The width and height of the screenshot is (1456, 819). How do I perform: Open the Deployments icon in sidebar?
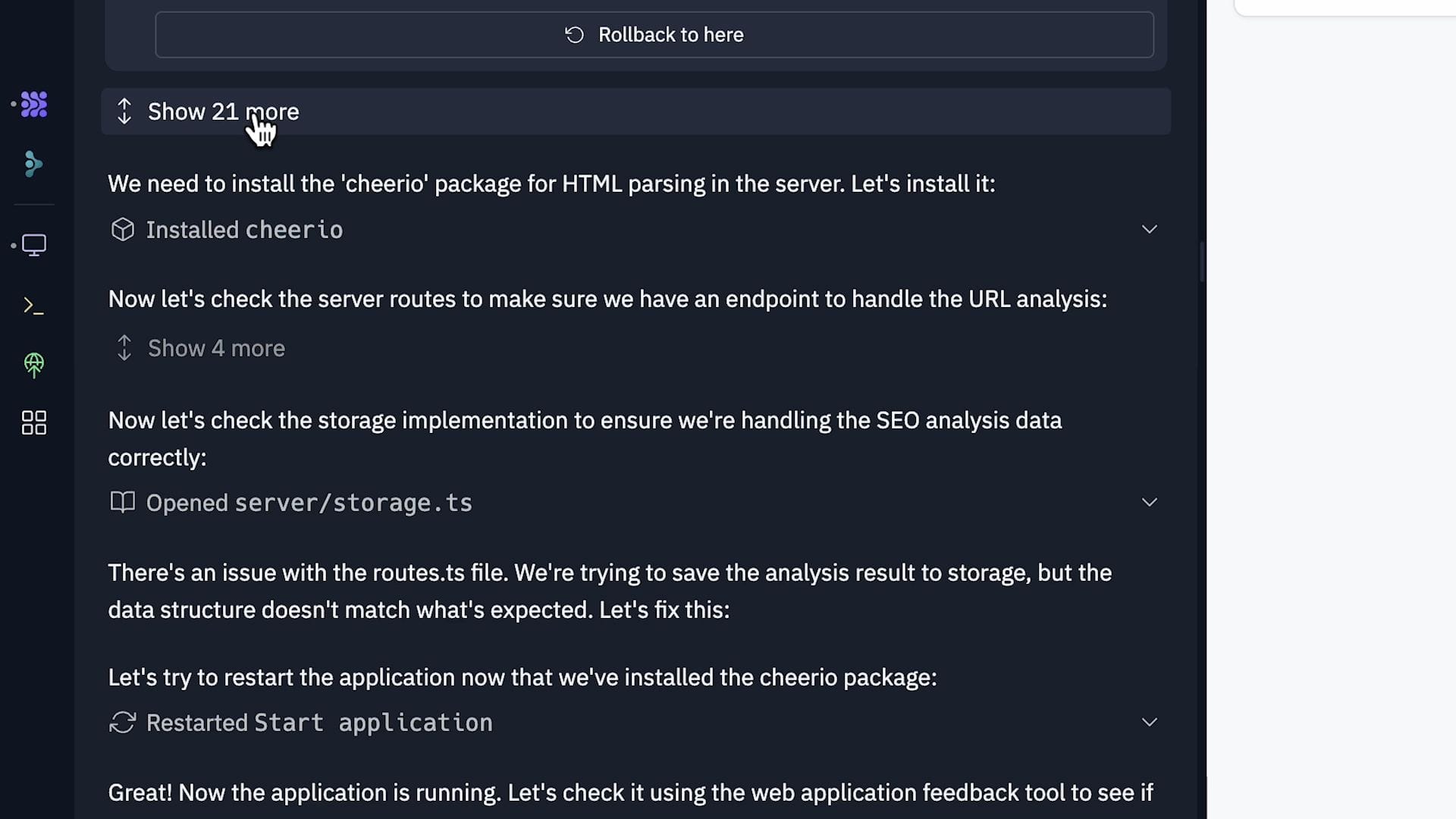click(34, 365)
